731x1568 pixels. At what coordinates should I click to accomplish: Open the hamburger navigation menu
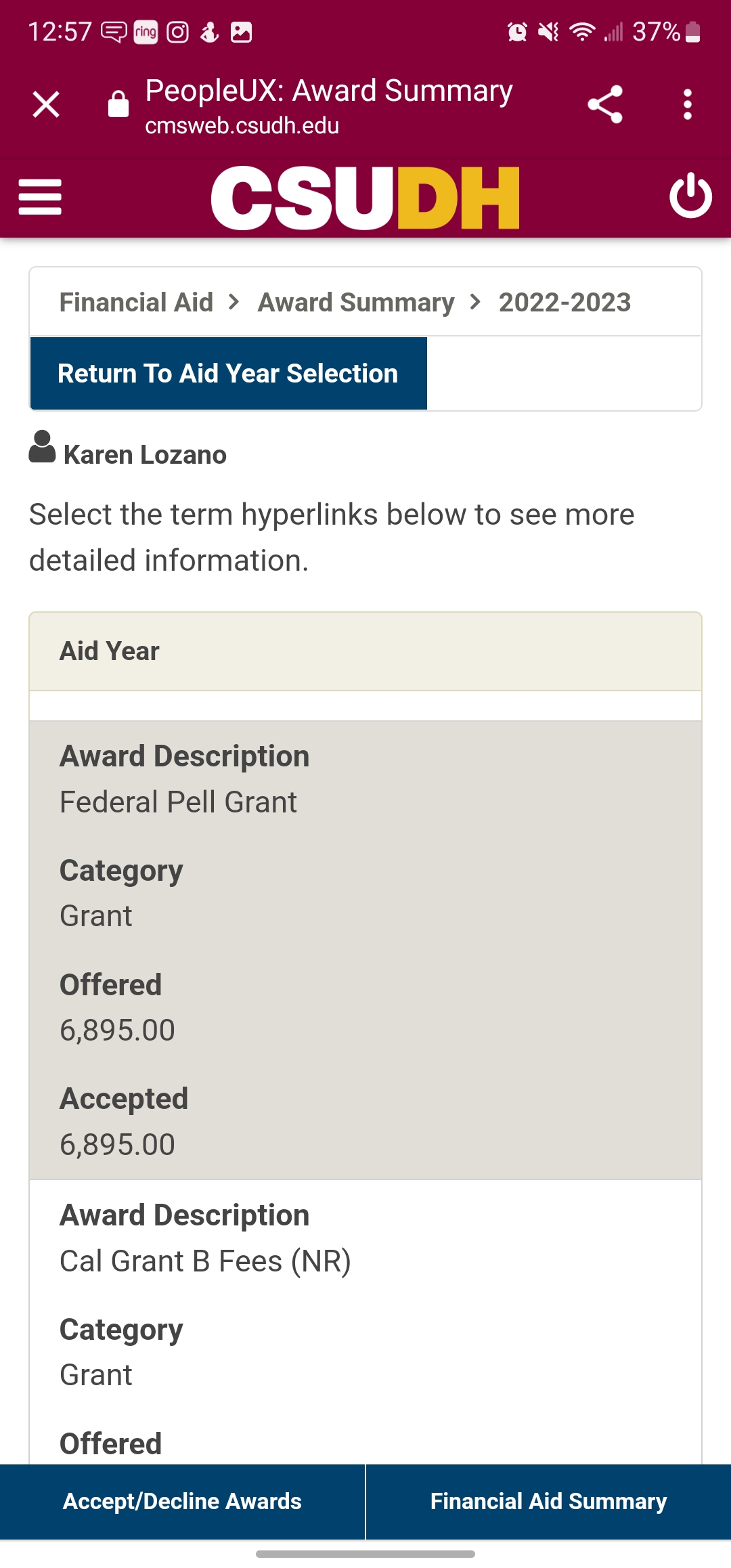pos(40,197)
